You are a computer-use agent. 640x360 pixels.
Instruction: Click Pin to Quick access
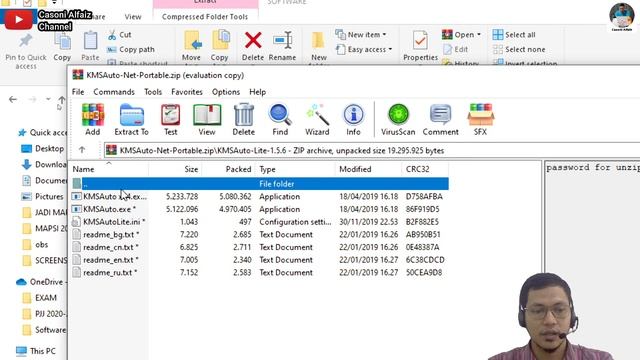click(x=26, y=51)
